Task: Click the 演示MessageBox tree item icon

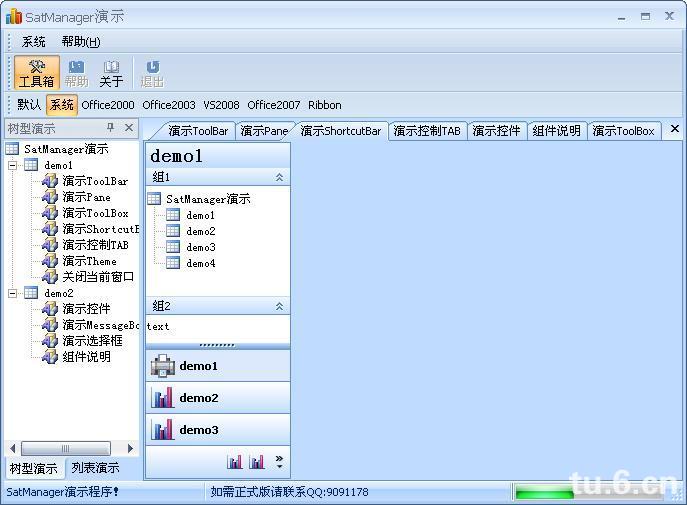Action: point(50,325)
